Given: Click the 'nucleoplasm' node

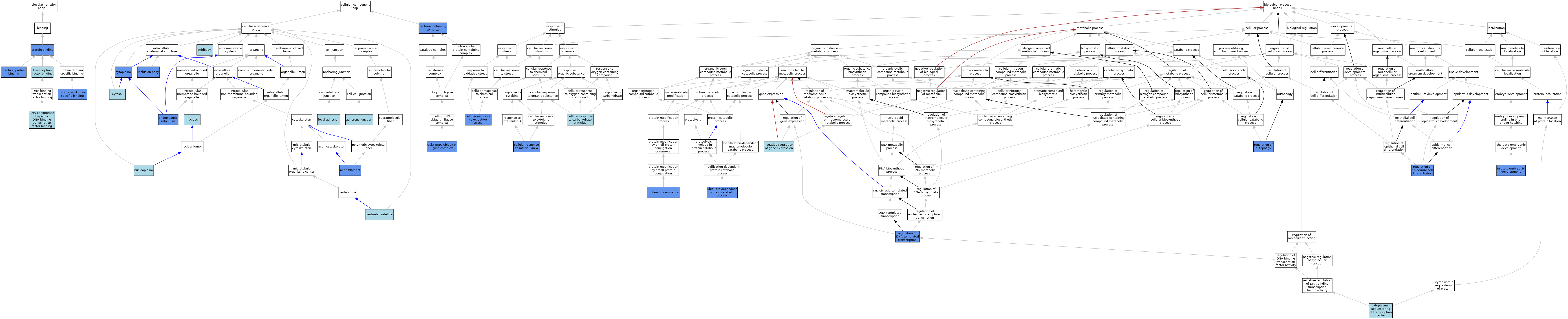Looking at the screenshot, I should tap(144, 170).
